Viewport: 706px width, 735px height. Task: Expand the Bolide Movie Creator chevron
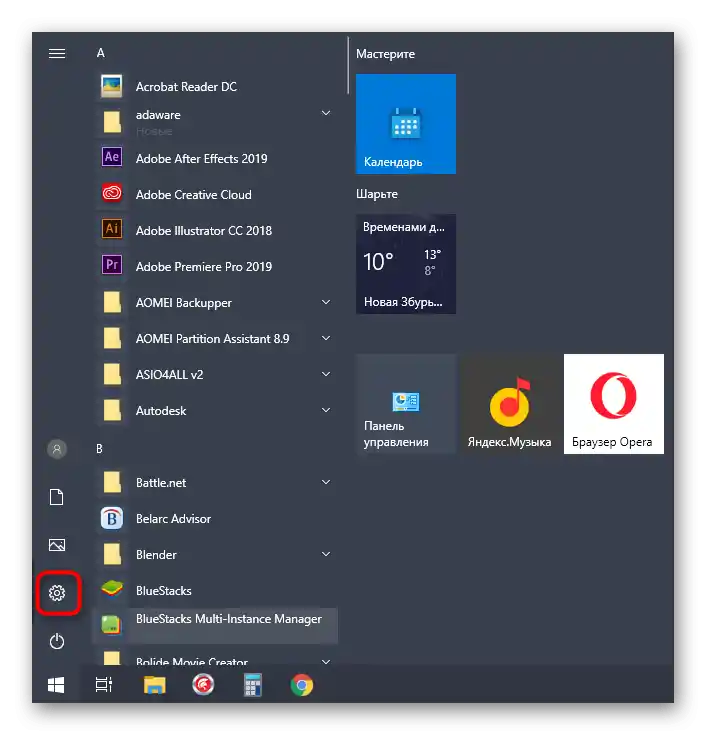tap(326, 661)
